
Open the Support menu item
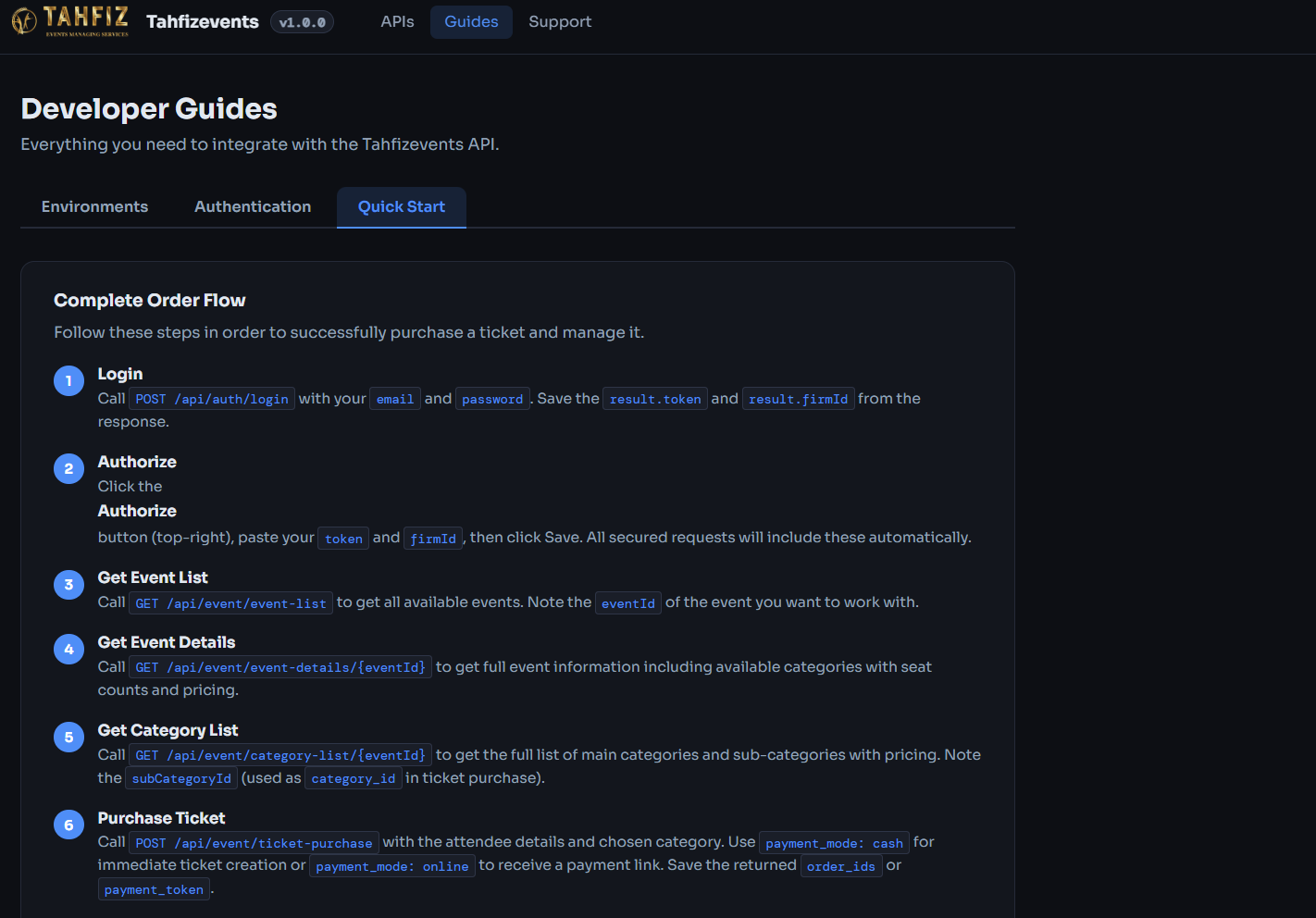(560, 21)
